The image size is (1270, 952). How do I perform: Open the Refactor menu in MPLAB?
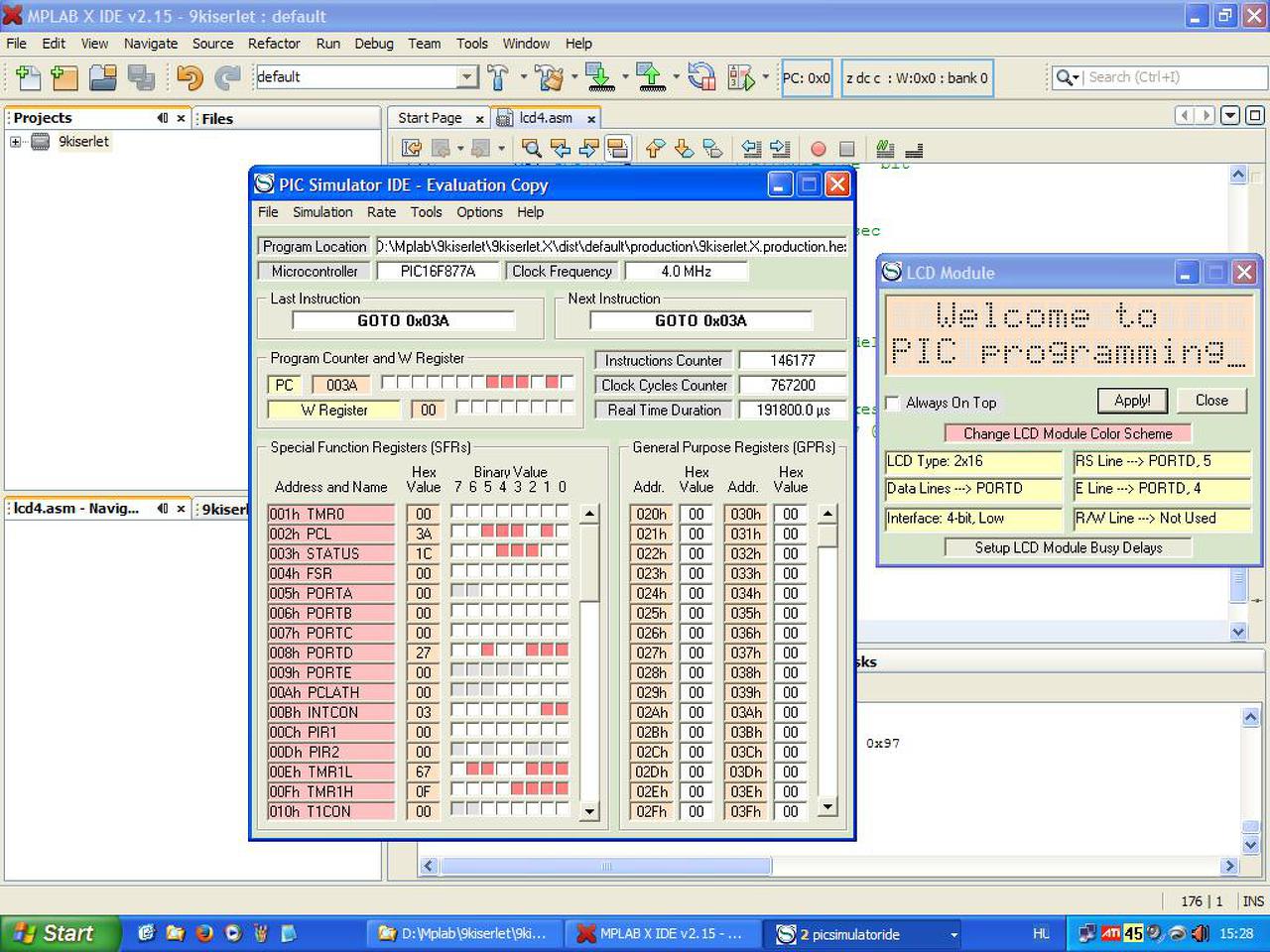(274, 44)
